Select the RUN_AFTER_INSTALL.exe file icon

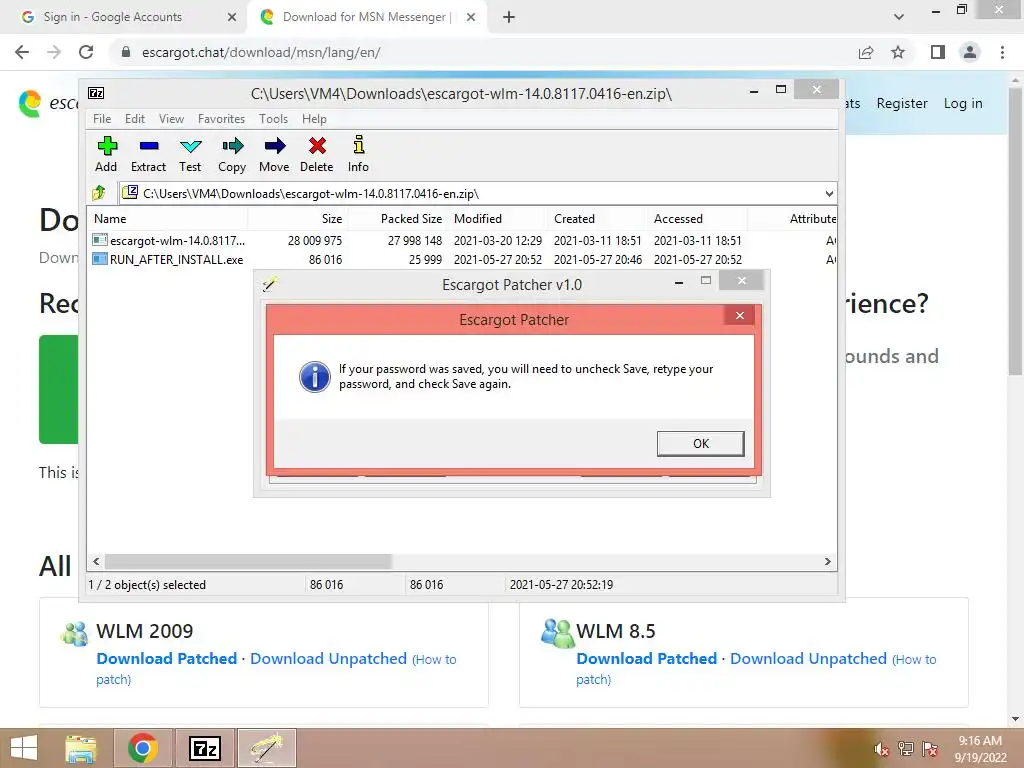(100, 259)
